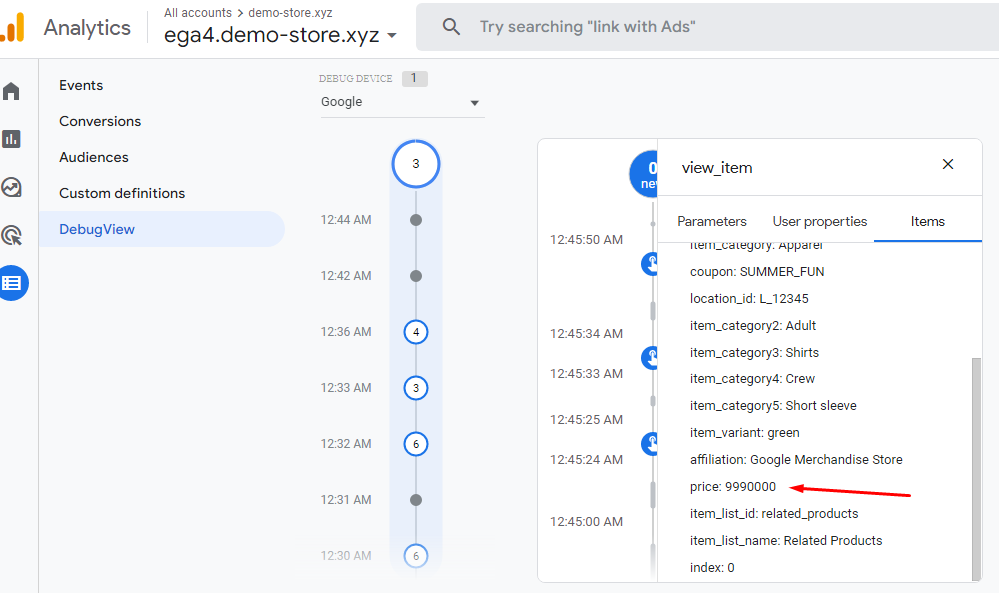Select the 12:44 AM timeline dot
Screen dimensions: 999x593
pyautogui.click(x=416, y=220)
